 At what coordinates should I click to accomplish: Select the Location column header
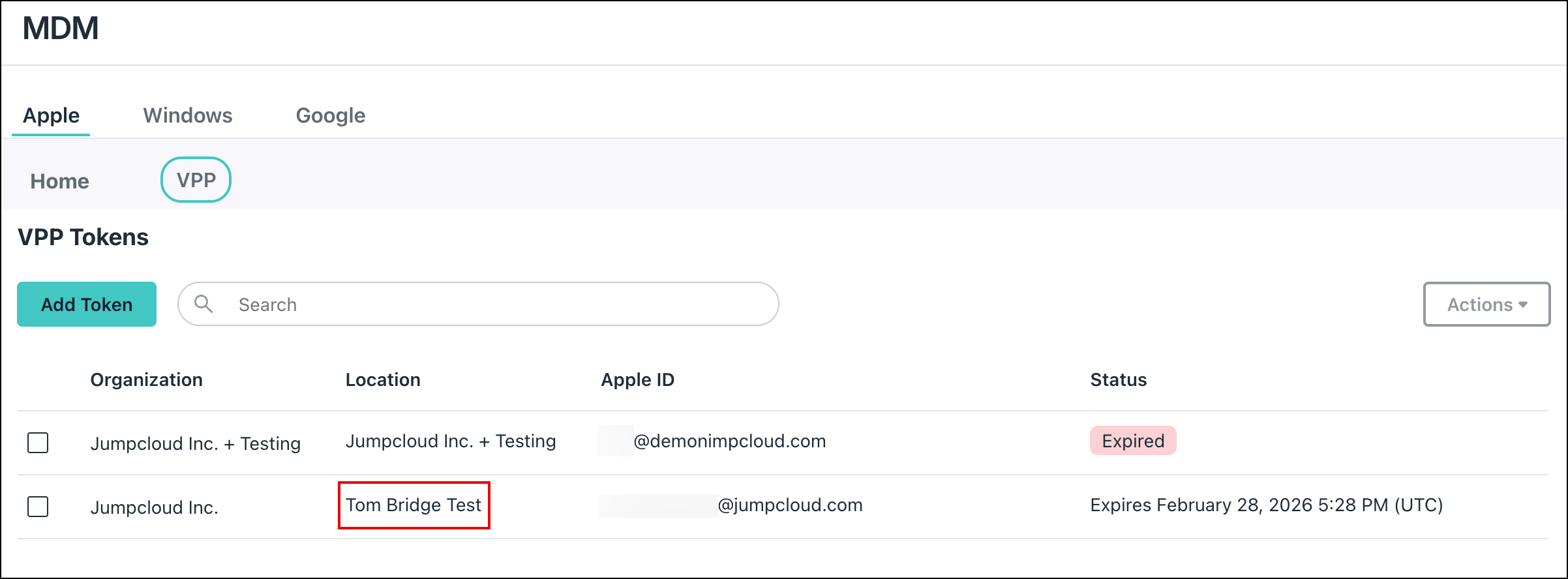point(384,379)
